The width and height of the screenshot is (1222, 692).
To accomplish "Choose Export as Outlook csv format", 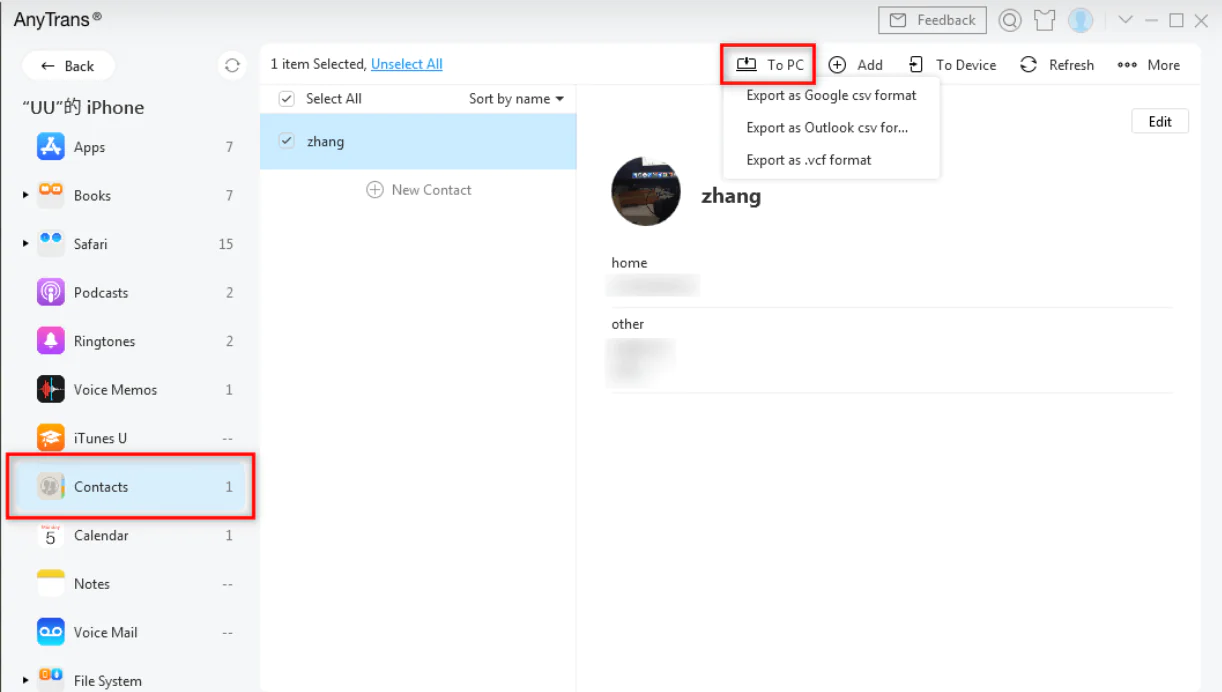I will 827,127.
